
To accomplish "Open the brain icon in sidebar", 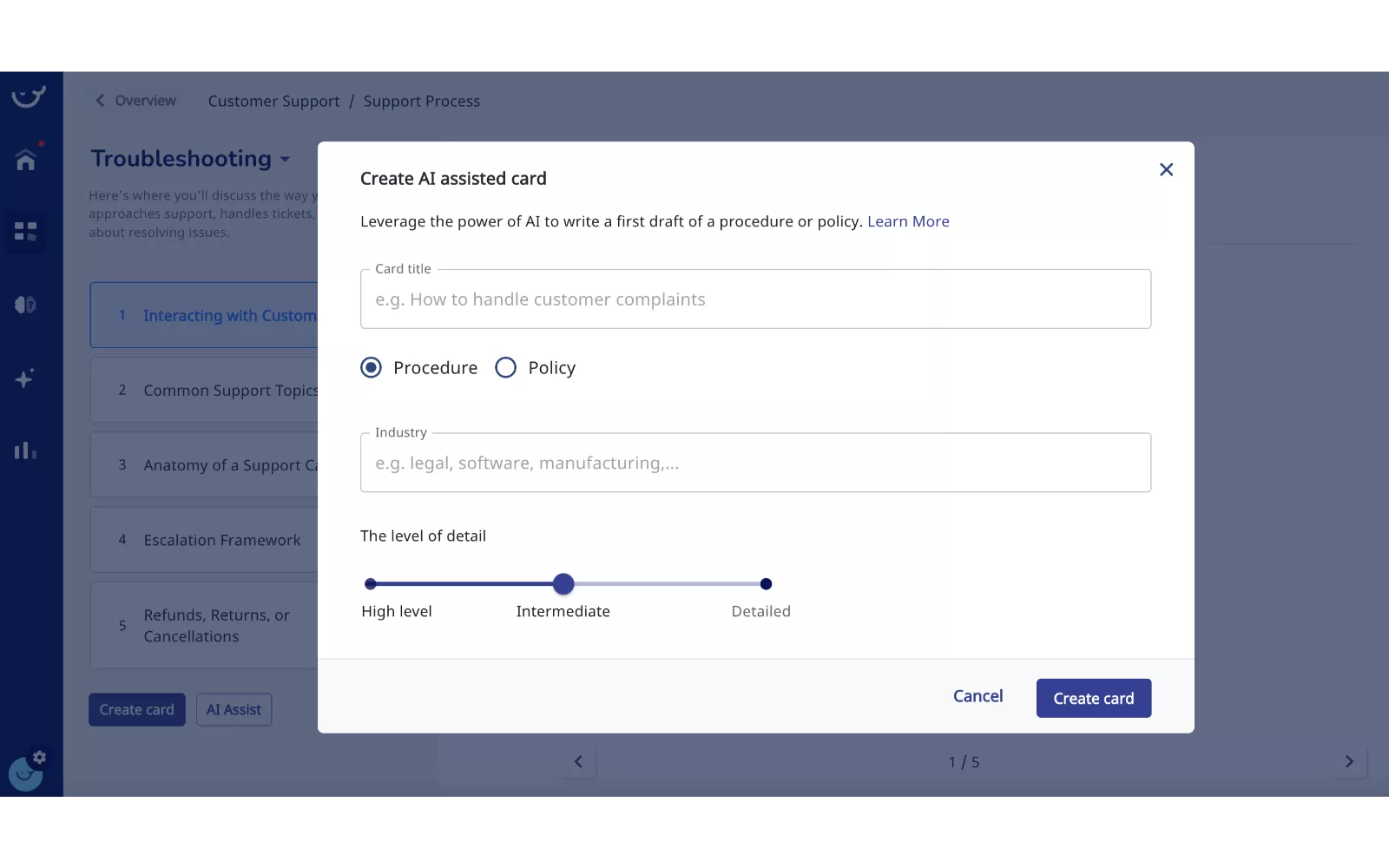I will 25,305.
